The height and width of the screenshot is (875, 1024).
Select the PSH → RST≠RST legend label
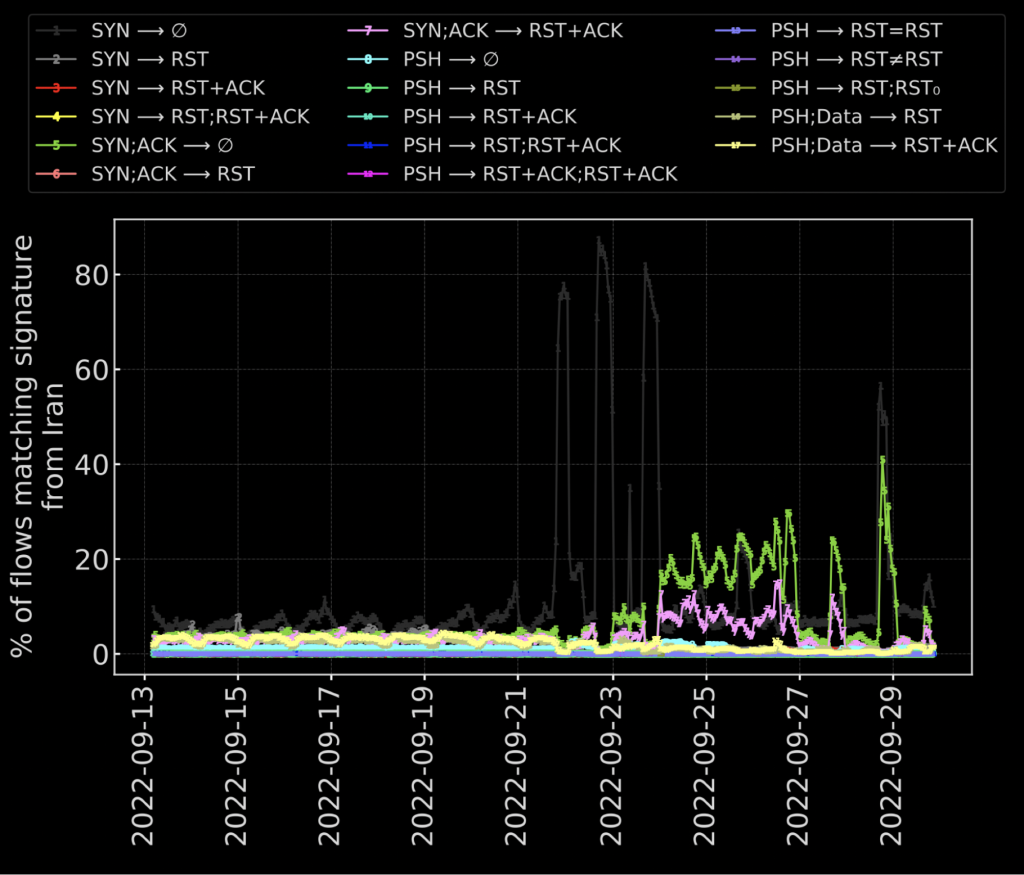[x=856, y=59]
